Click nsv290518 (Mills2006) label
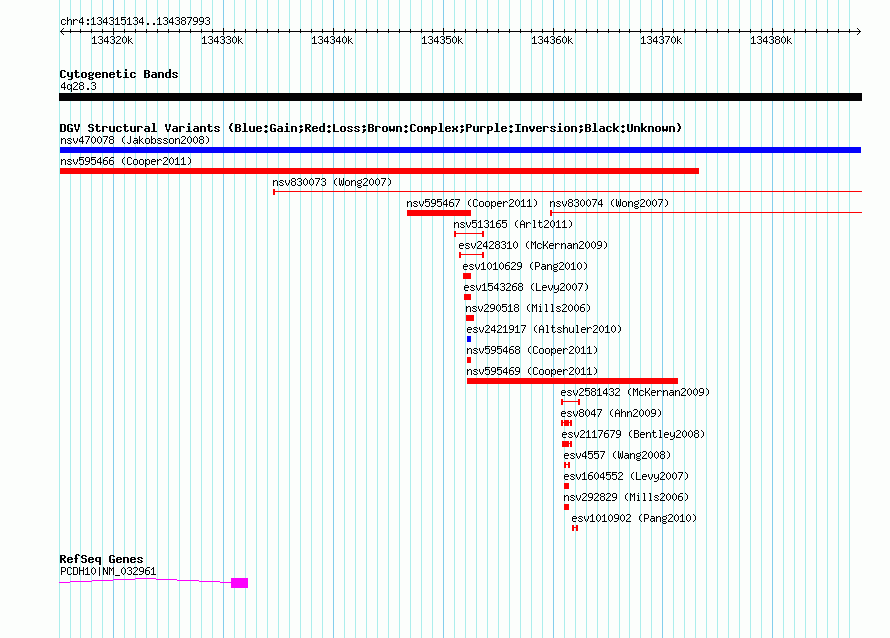Viewport: 890px width, 638px height. click(x=528, y=308)
